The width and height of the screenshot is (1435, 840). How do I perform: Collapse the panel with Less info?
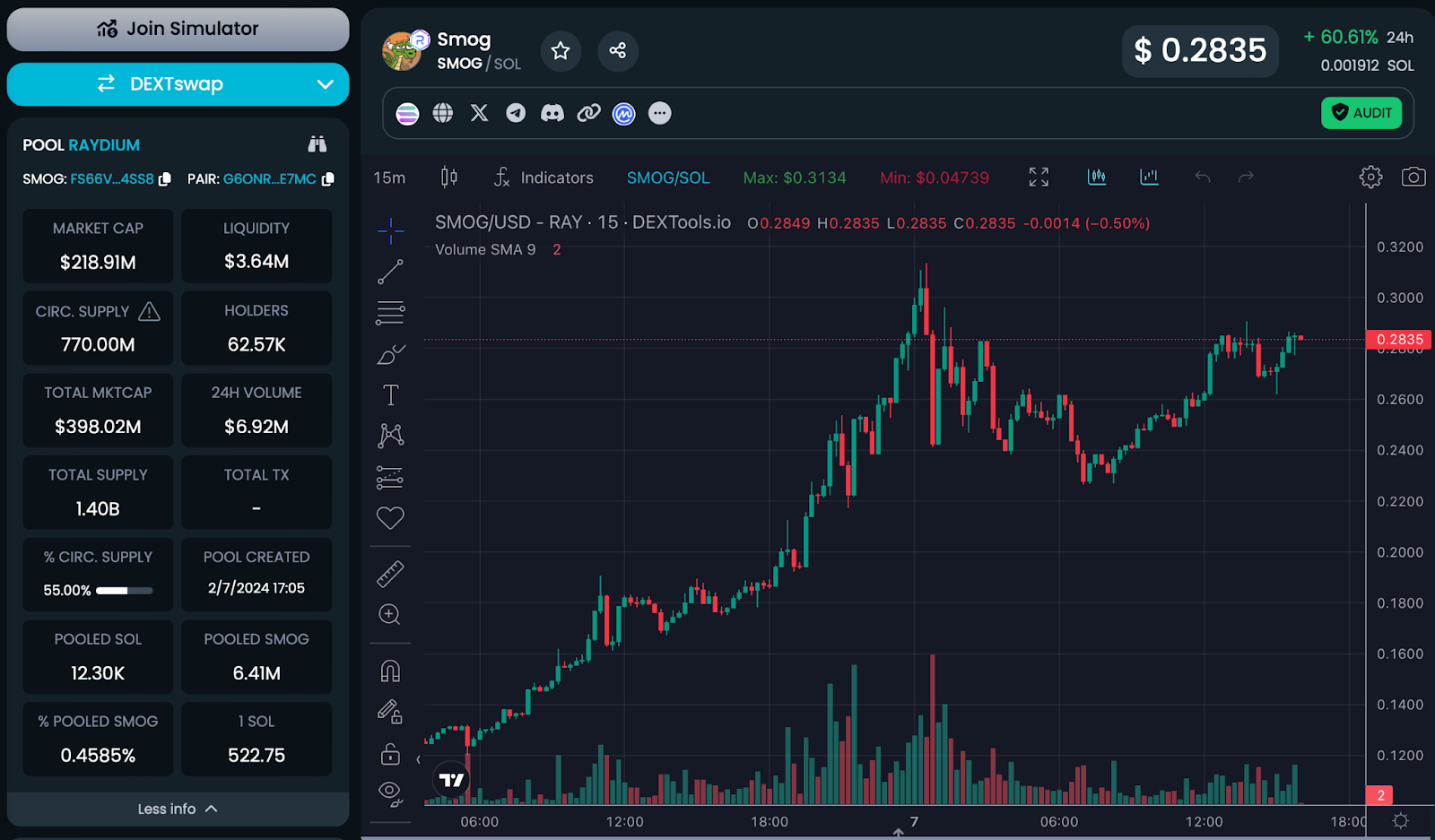click(178, 809)
